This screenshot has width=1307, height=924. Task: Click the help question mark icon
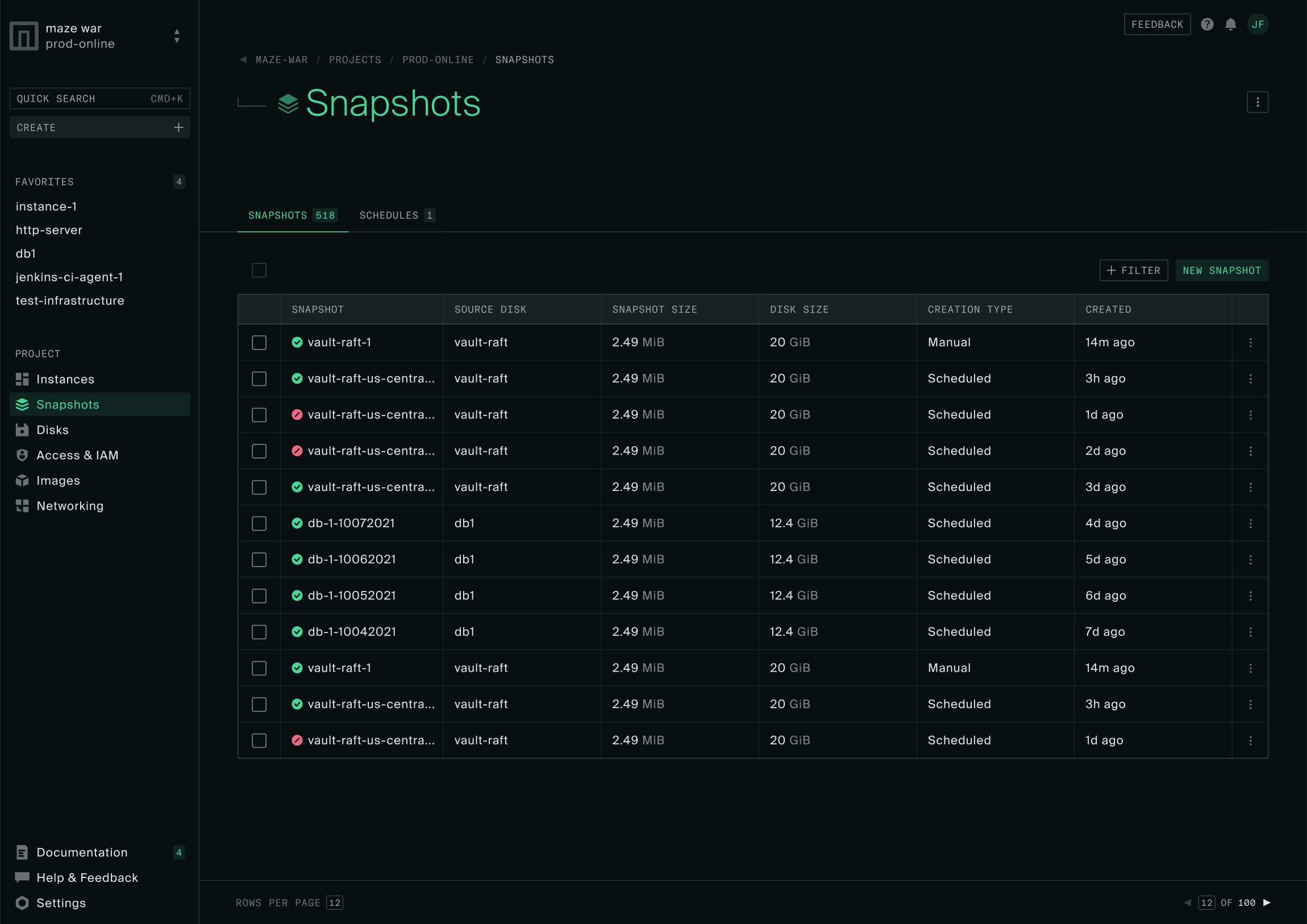tap(1207, 24)
